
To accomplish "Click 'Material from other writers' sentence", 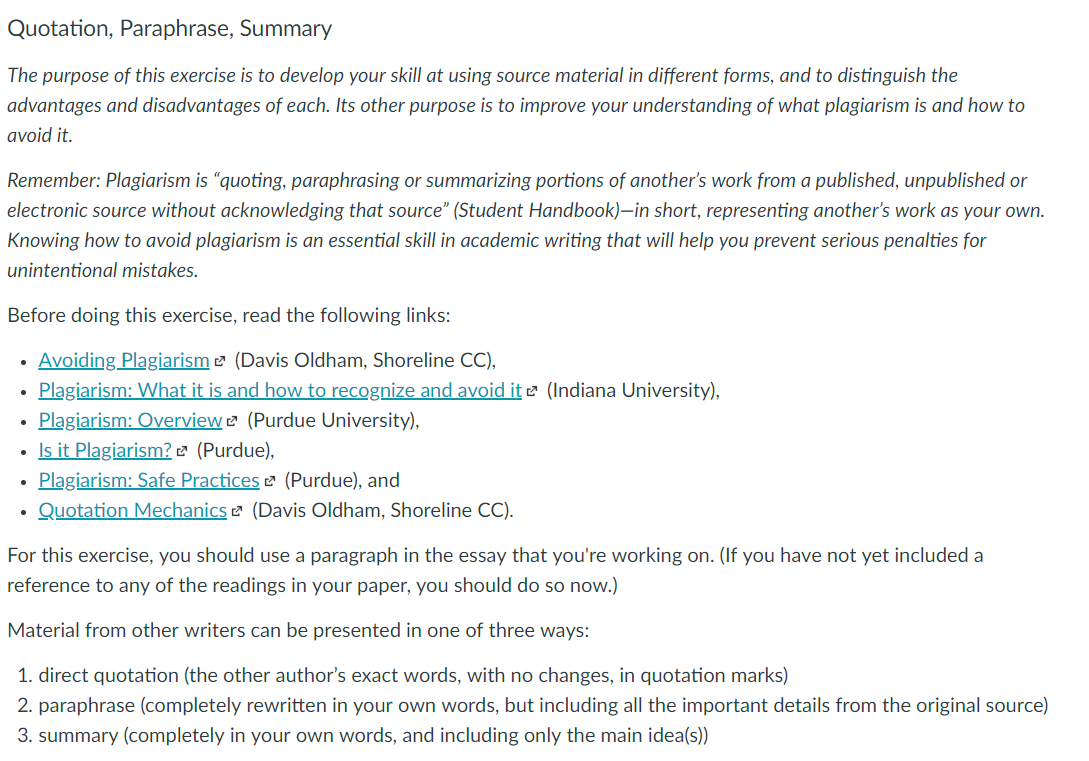I will click(298, 630).
